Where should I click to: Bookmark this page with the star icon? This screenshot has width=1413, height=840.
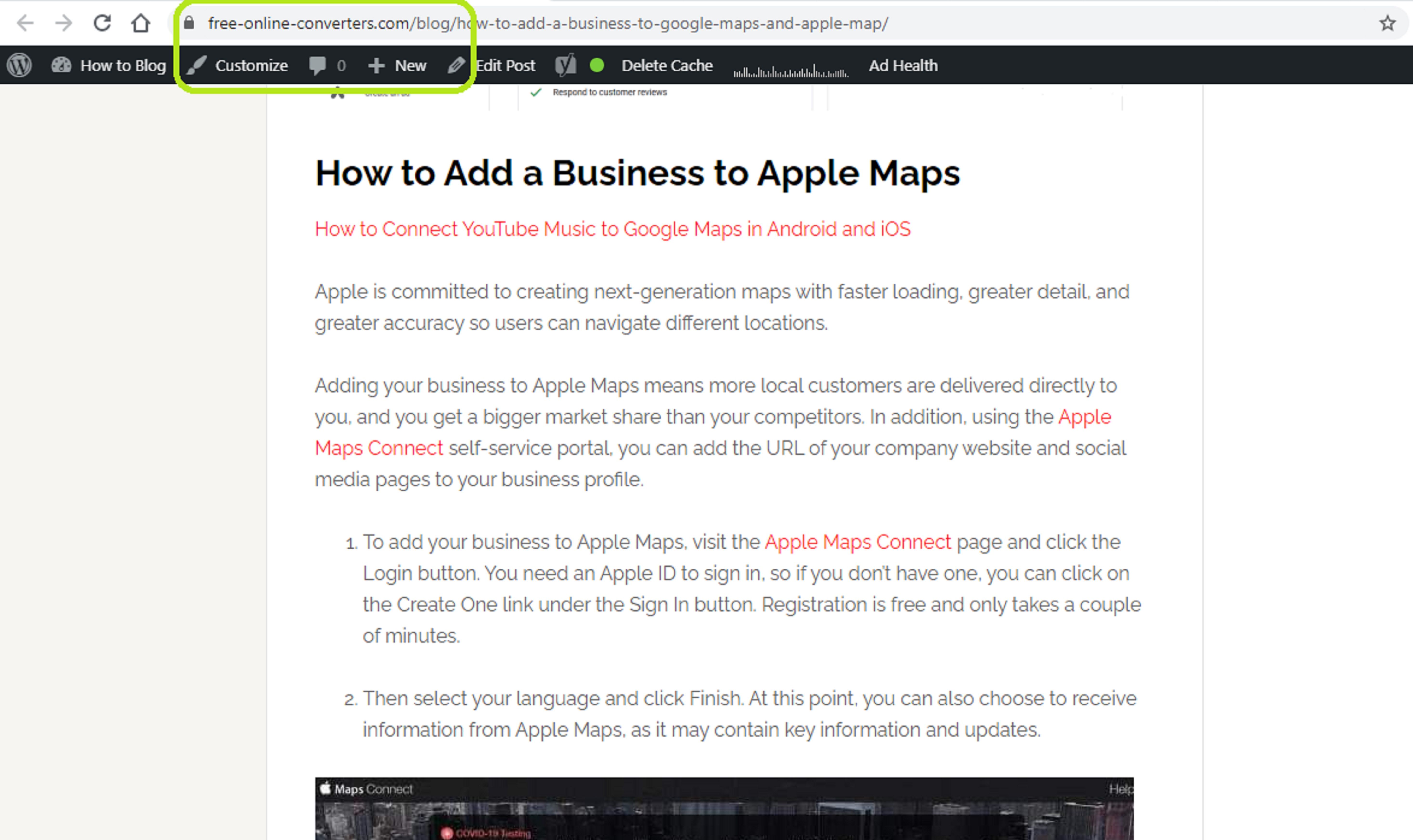[x=1387, y=23]
